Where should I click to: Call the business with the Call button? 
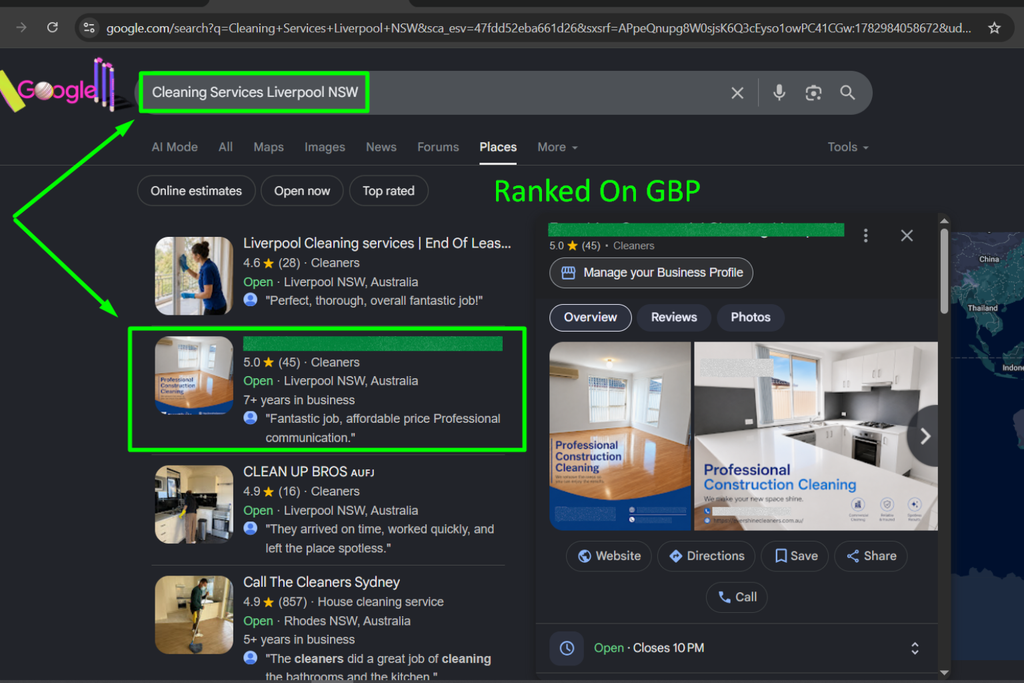(737, 597)
